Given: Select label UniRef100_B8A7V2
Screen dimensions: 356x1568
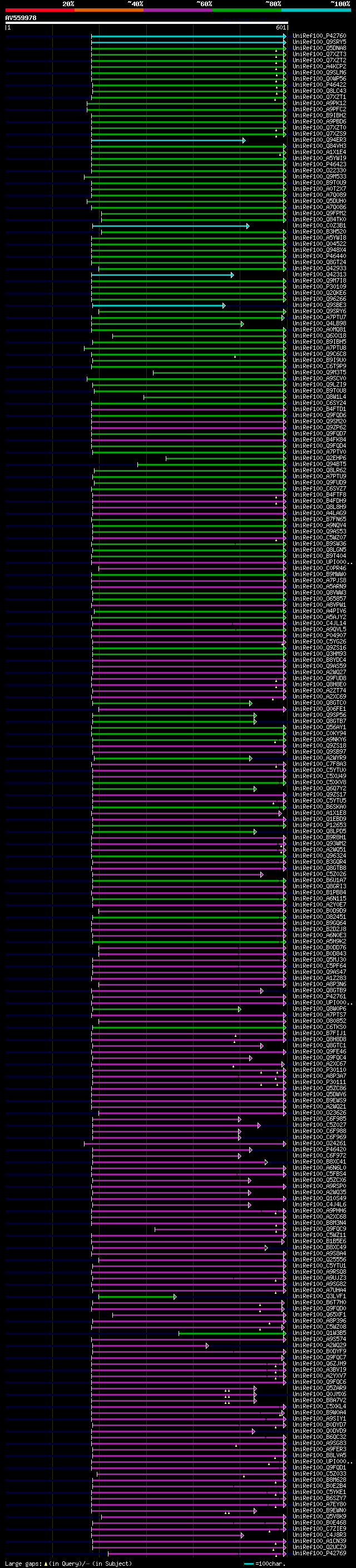Looking at the screenshot, I should tap(319, 1401).
